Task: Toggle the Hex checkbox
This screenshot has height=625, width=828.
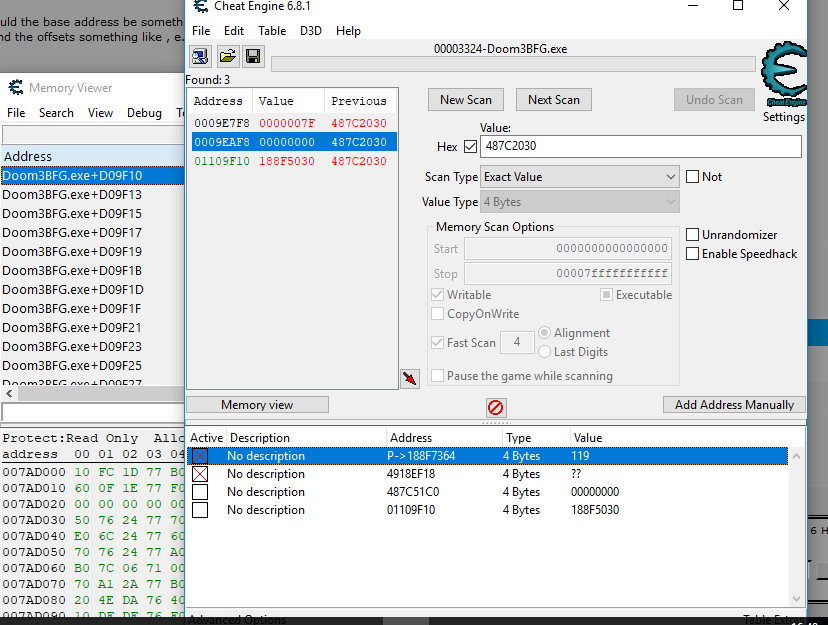Action: click(470, 147)
